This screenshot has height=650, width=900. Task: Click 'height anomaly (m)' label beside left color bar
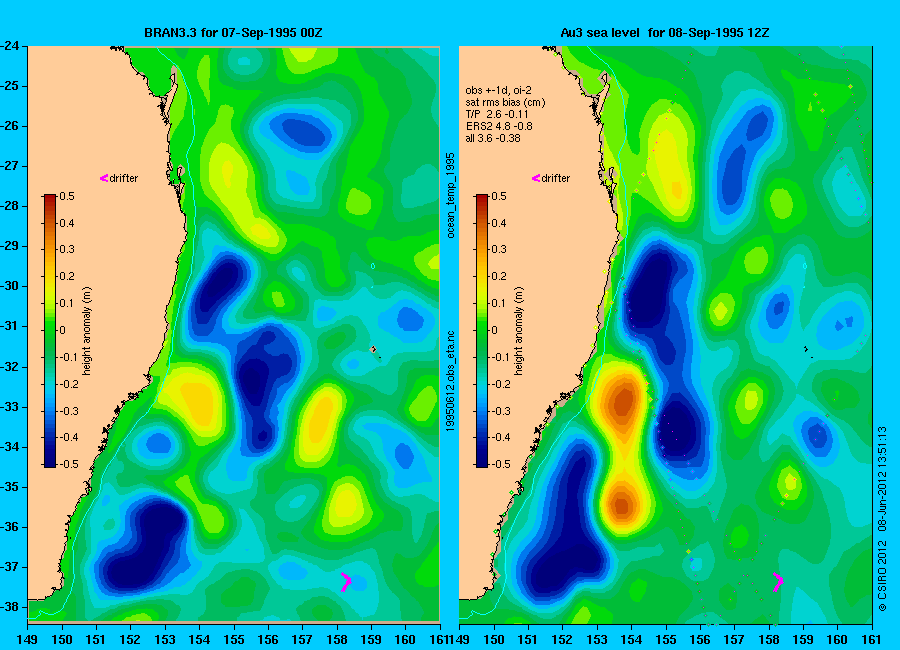pos(87,331)
